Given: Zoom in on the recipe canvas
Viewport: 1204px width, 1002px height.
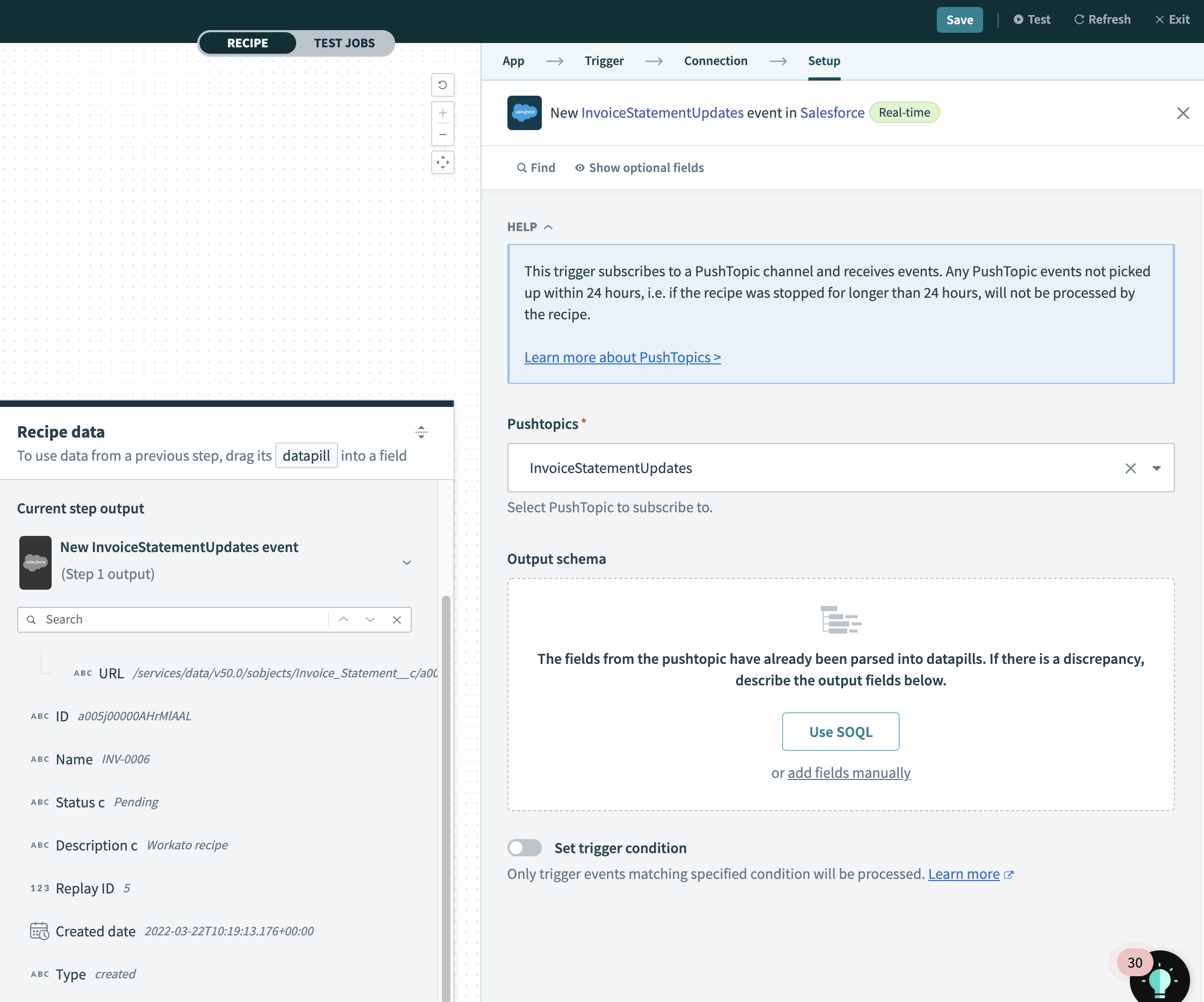Looking at the screenshot, I should (442, 113).
